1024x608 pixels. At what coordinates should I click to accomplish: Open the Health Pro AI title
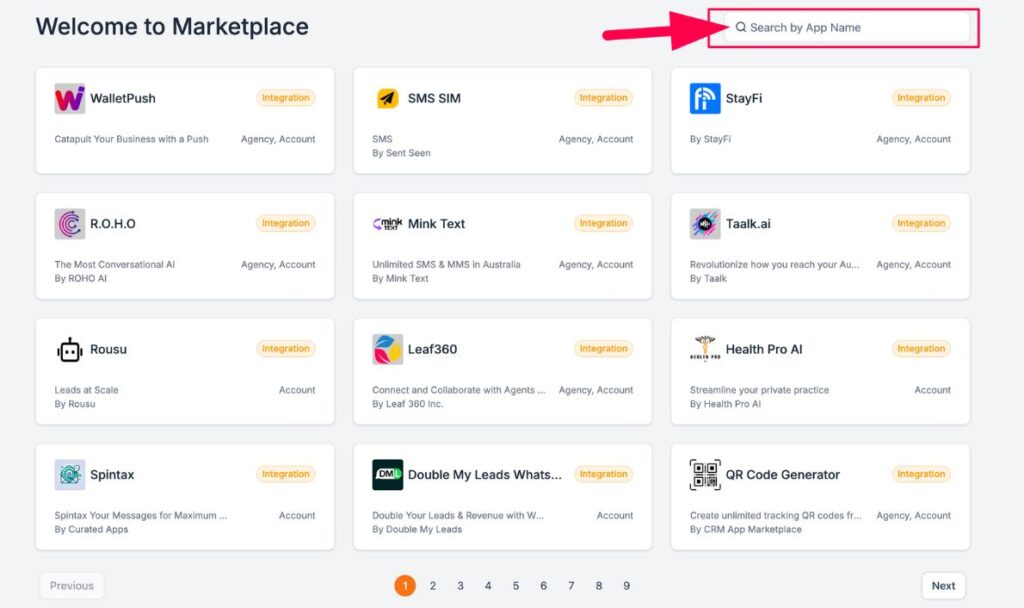[764, 349]
